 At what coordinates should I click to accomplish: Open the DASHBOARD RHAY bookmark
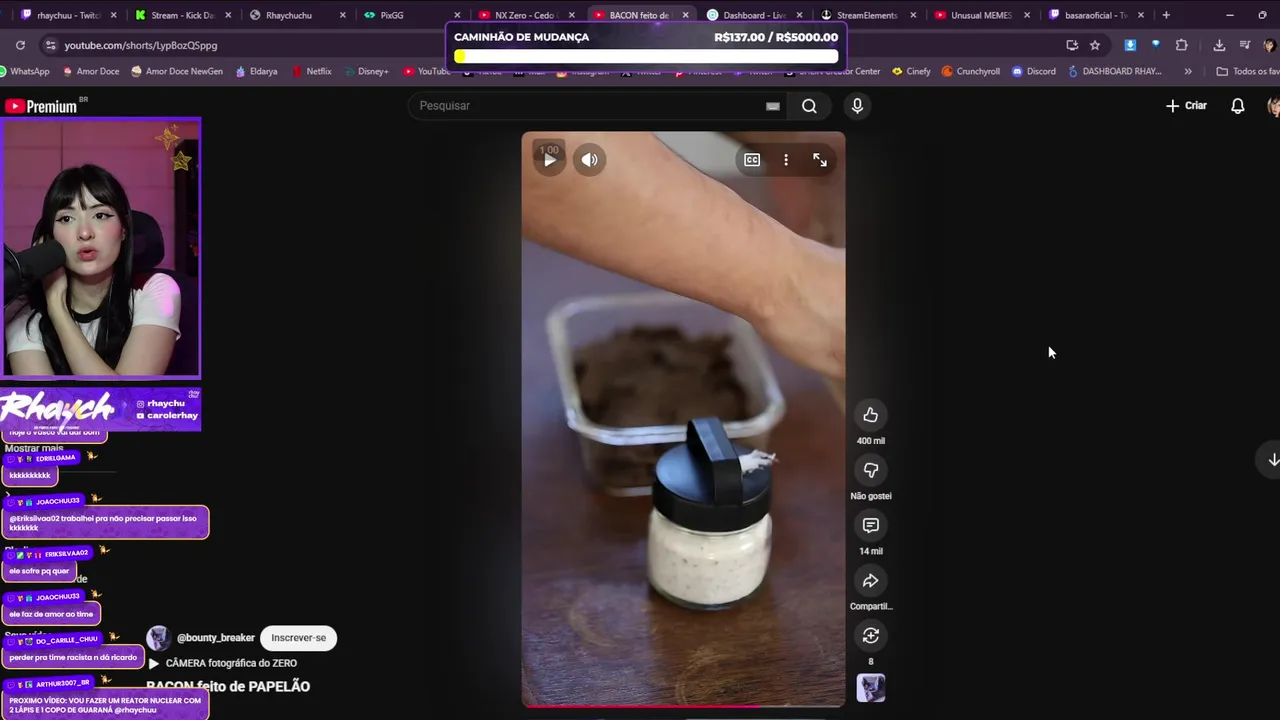(x=1114, y=71)
